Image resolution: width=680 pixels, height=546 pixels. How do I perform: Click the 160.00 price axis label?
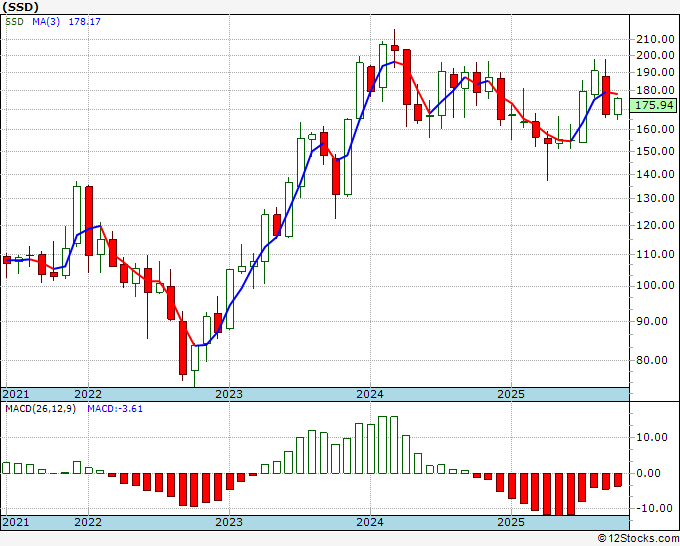tap(655, 129)
